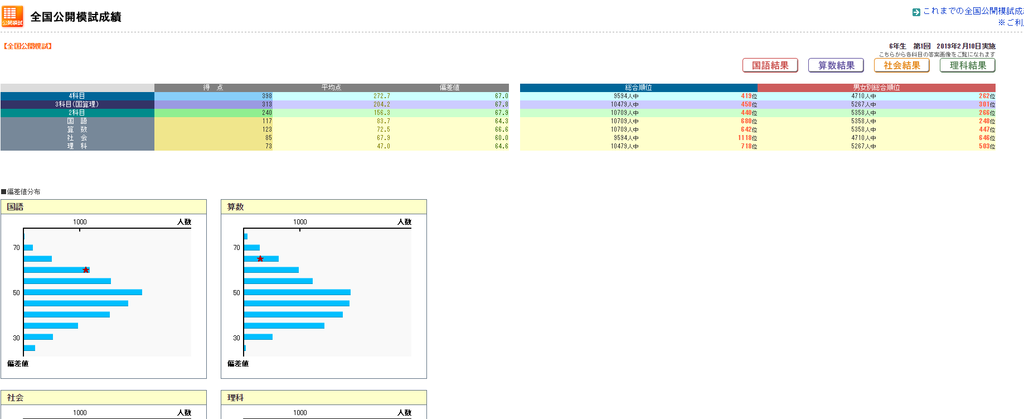The width and height of the screenshot is (1024, 419).
Task: Click the green arrow icon beside past-results link
Action: click(916, 12)
